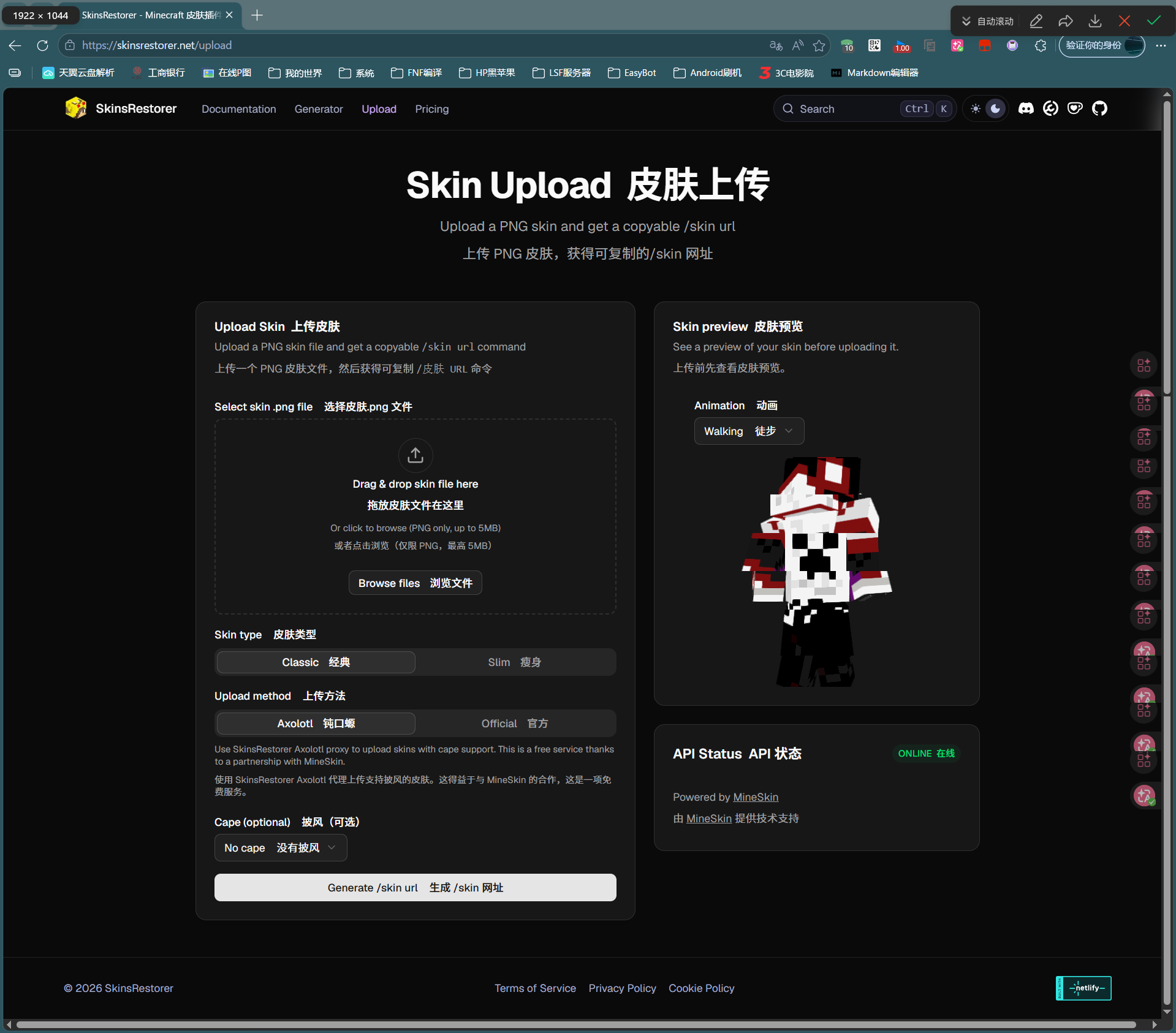
Task: Focus the Search input field
Action: pyautogui.click(x=865, y=108)
